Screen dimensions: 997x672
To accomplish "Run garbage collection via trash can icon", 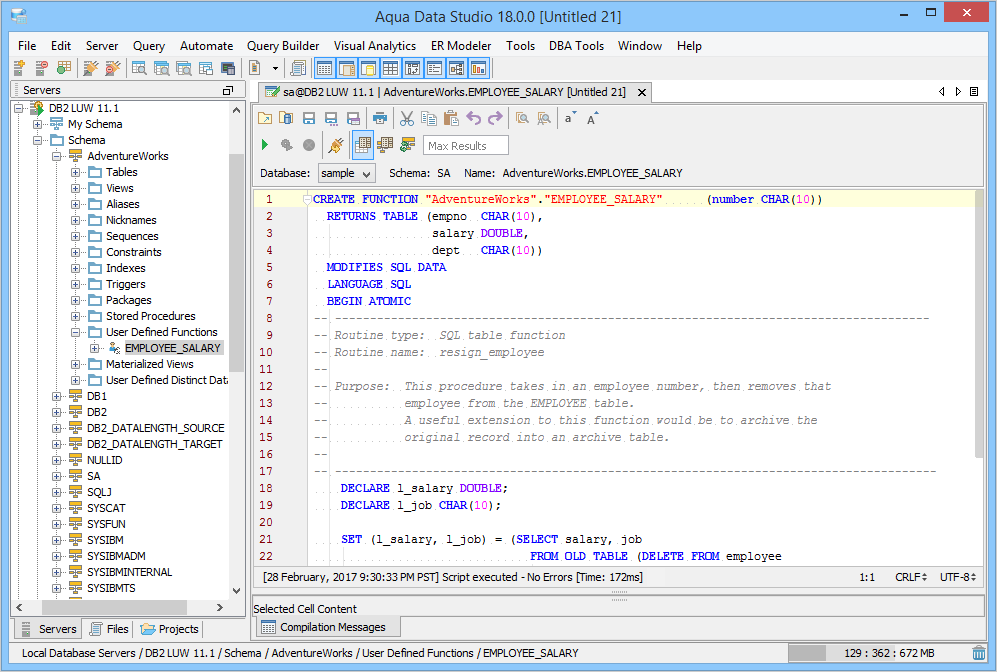I will 978,653.
